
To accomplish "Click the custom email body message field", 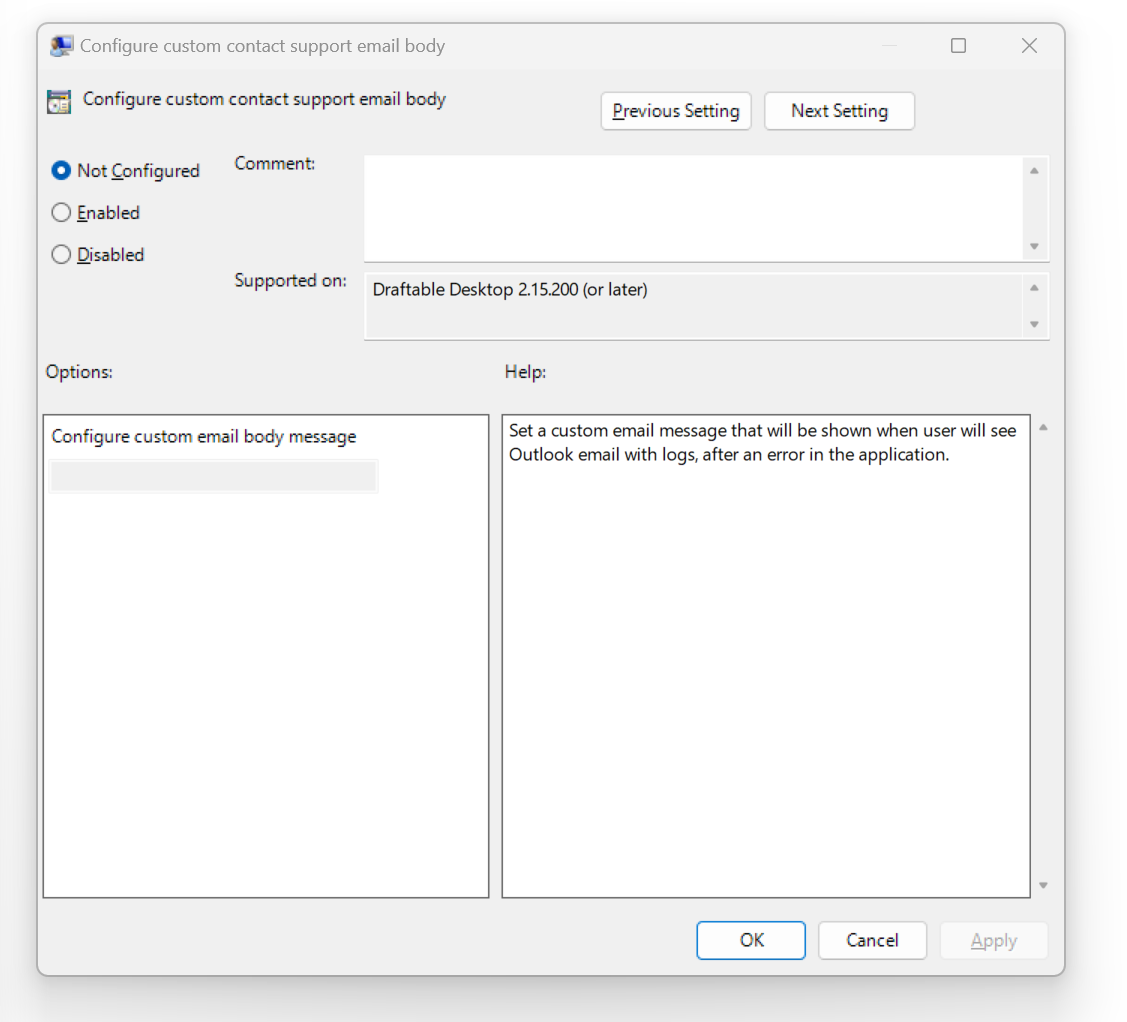I will (213, 477).
